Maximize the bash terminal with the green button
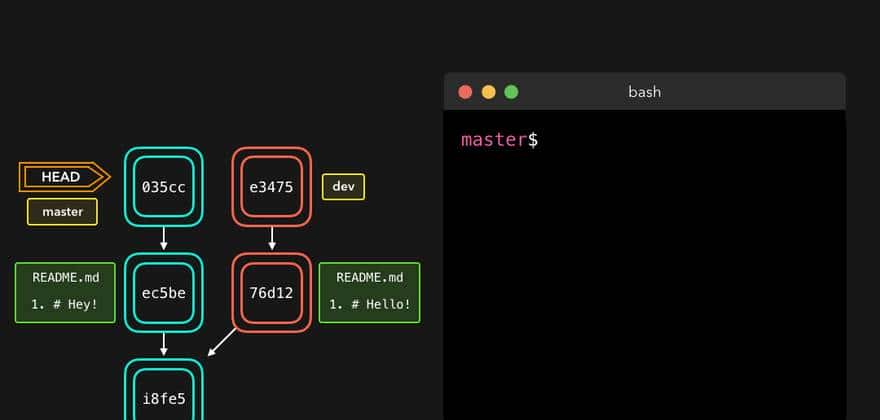Viewport: 880px width, 420px height. 511,92
